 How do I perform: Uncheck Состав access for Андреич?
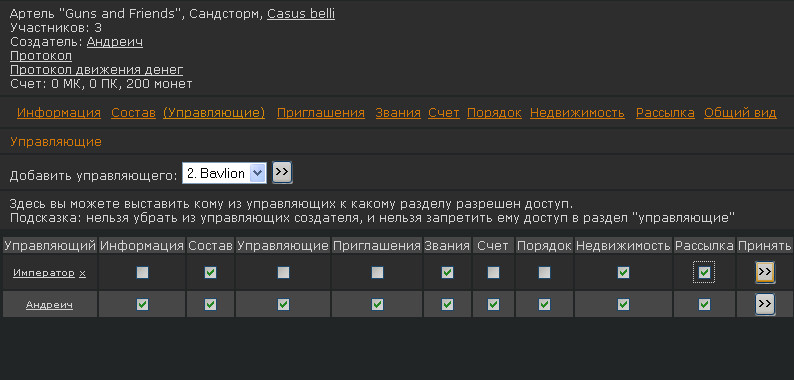[x=210, y=305]
